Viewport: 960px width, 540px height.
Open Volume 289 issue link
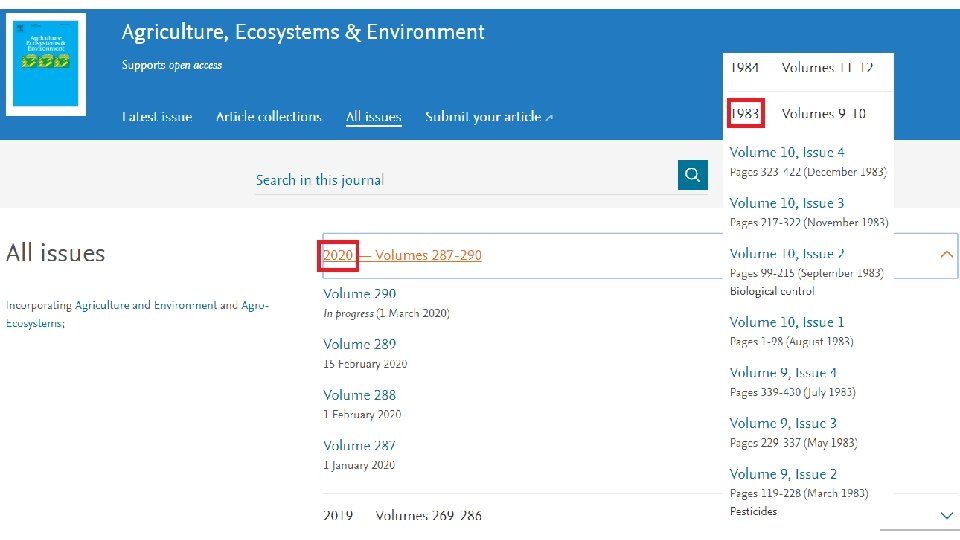click(x=360, y=344)
